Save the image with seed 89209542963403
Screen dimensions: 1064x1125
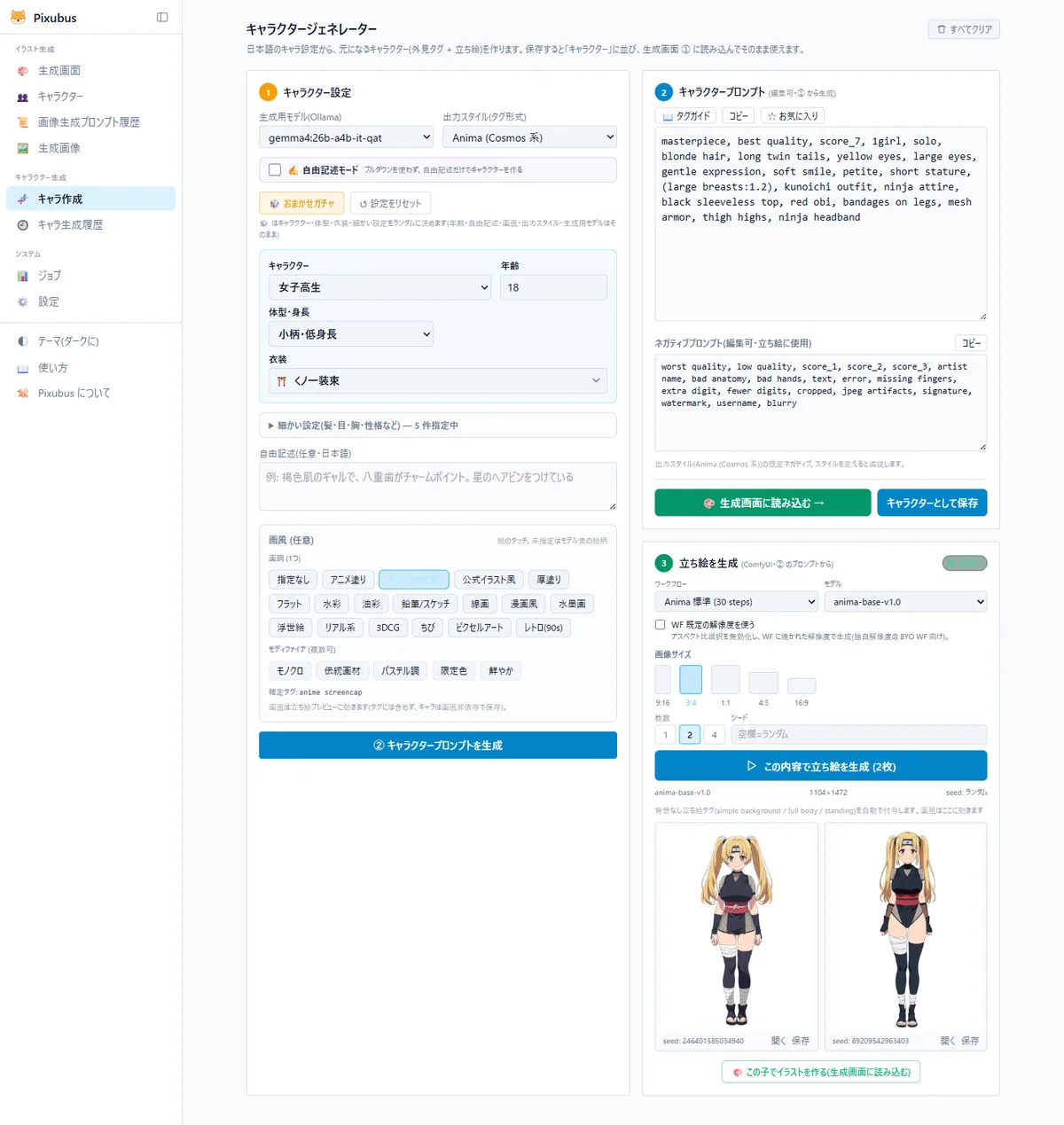[971, 1041]
